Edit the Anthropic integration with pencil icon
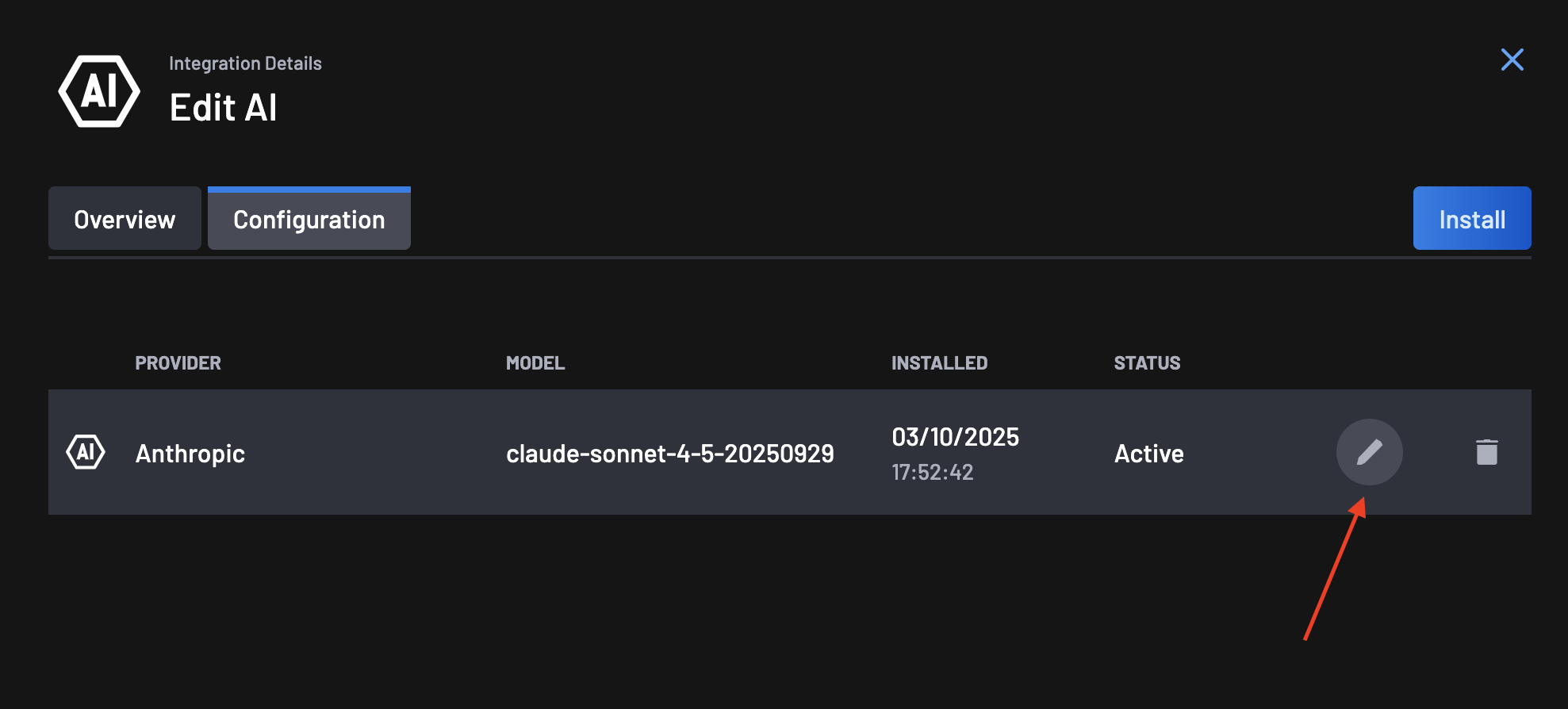1568x709 pixels. [x=1370, y=452]
